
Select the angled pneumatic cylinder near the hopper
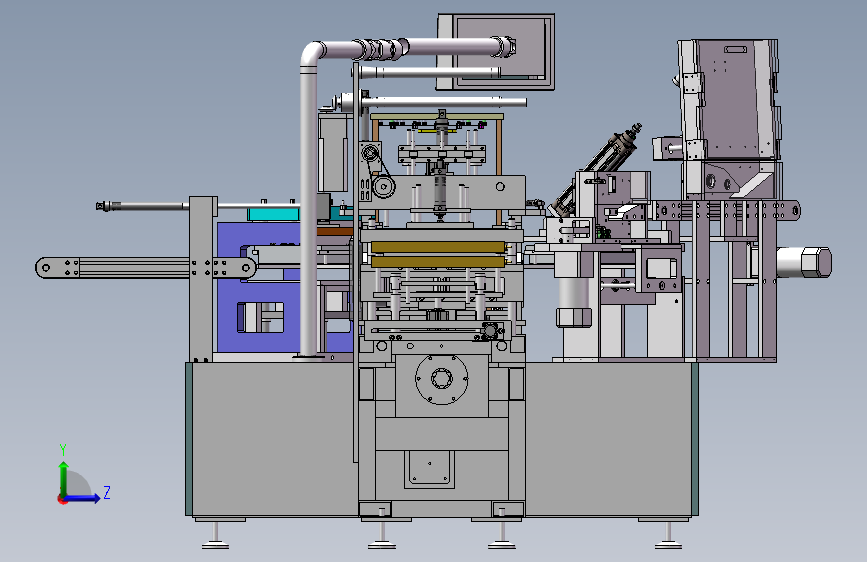pos(598,169)
